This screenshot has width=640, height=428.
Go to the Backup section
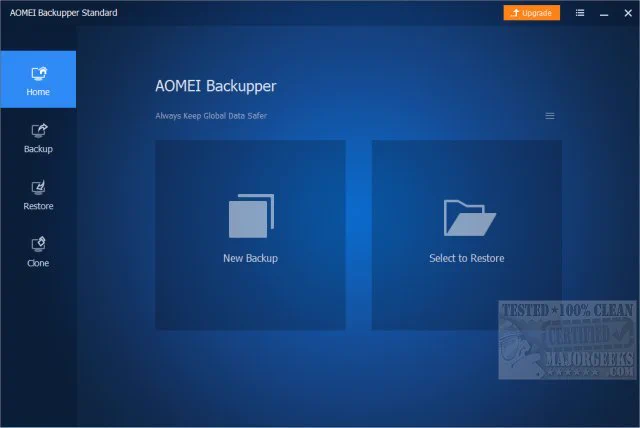point(38,138)
